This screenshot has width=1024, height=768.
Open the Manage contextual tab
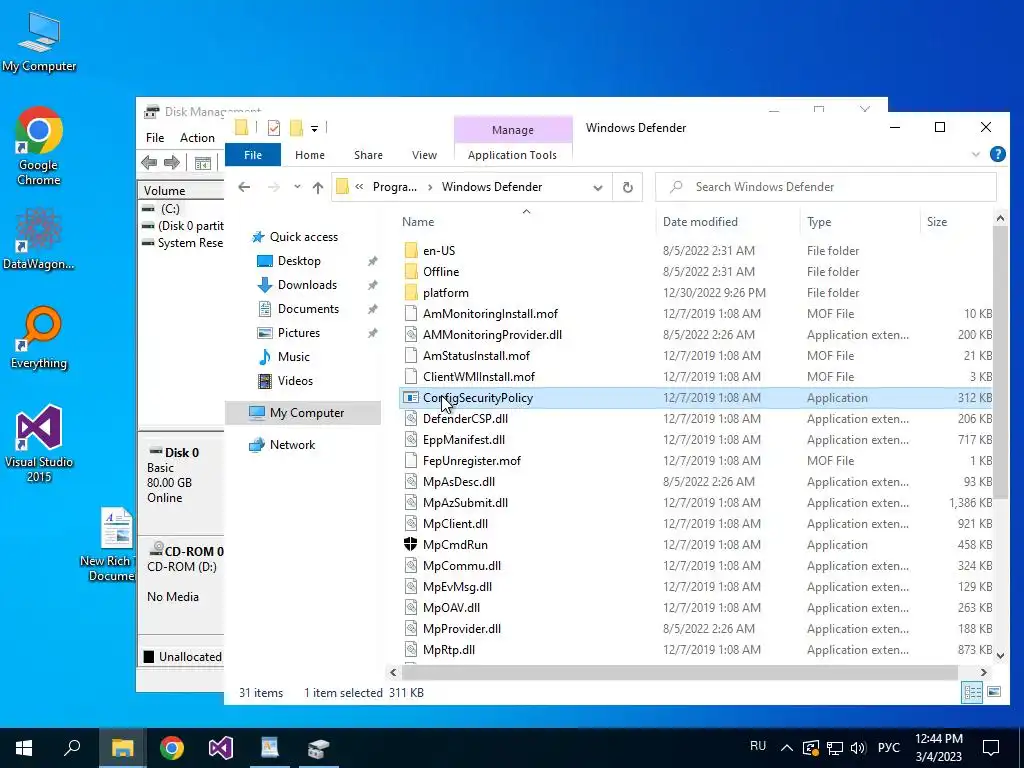coord(513,130)
